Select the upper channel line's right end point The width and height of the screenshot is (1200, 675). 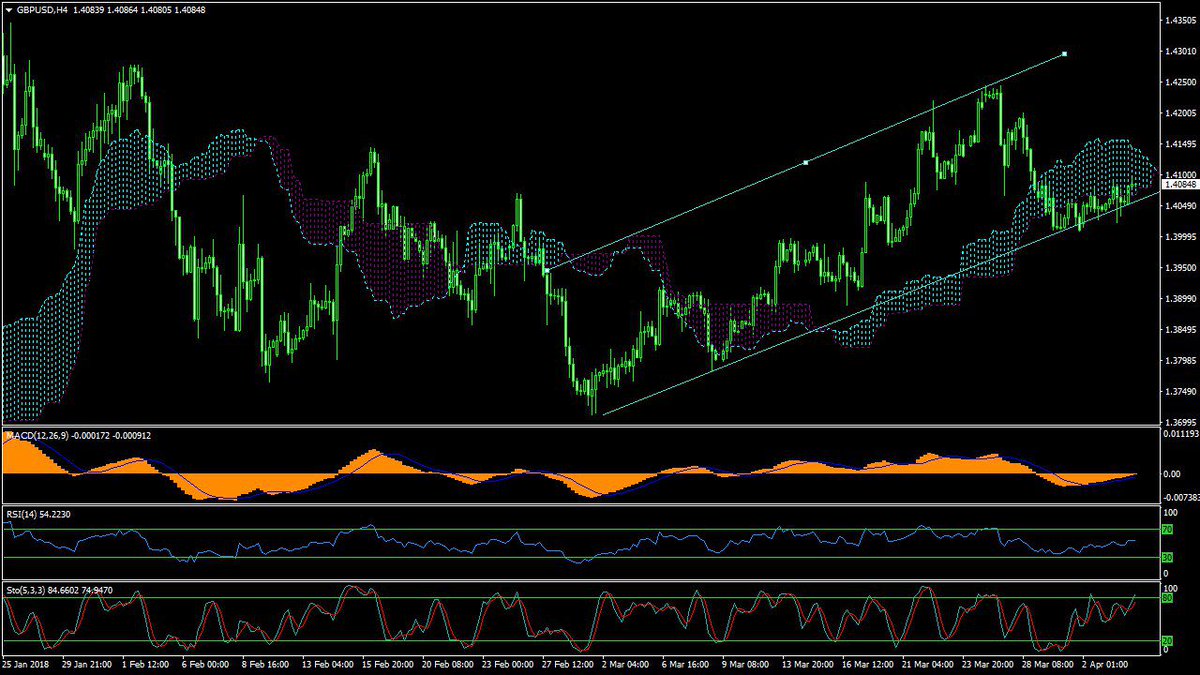coord(1064,53)
